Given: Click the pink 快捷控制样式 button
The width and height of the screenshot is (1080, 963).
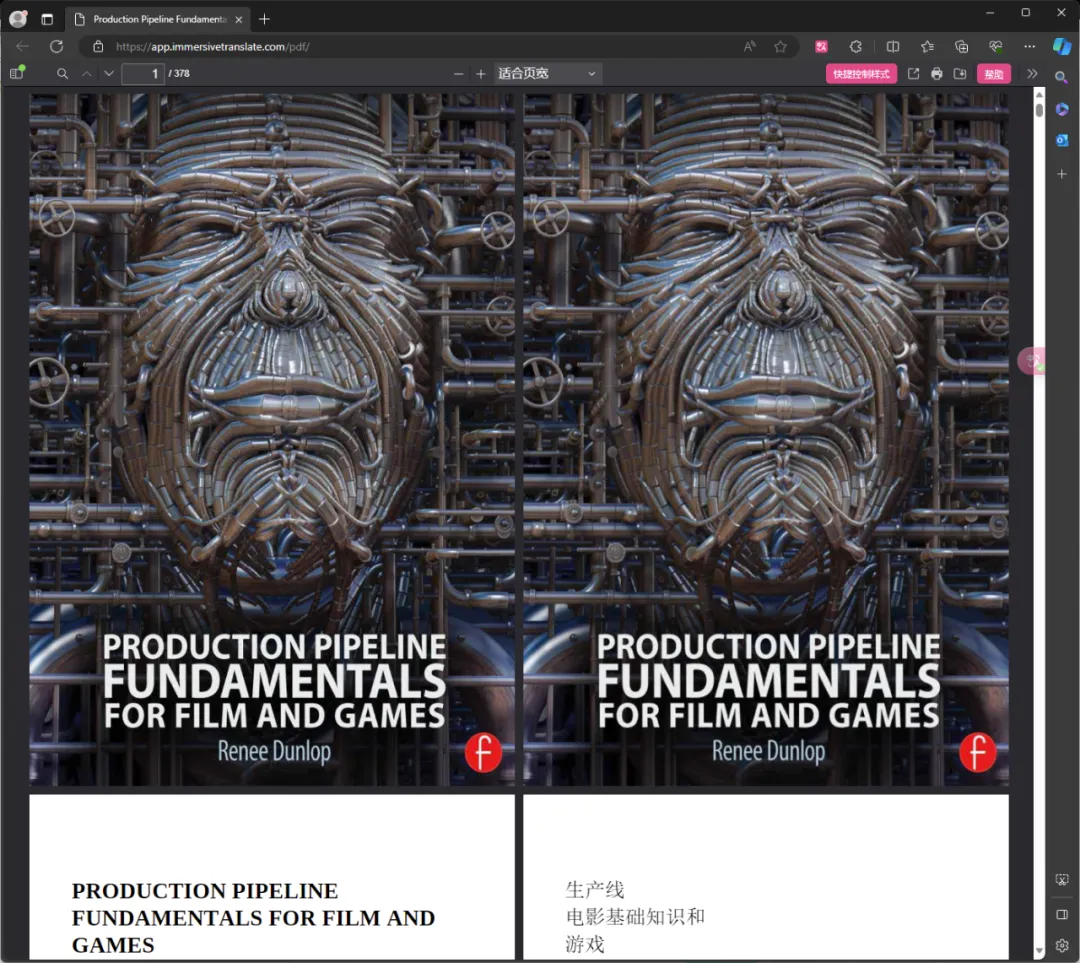Looking at the screenshot, I should [x=861, y=74].
